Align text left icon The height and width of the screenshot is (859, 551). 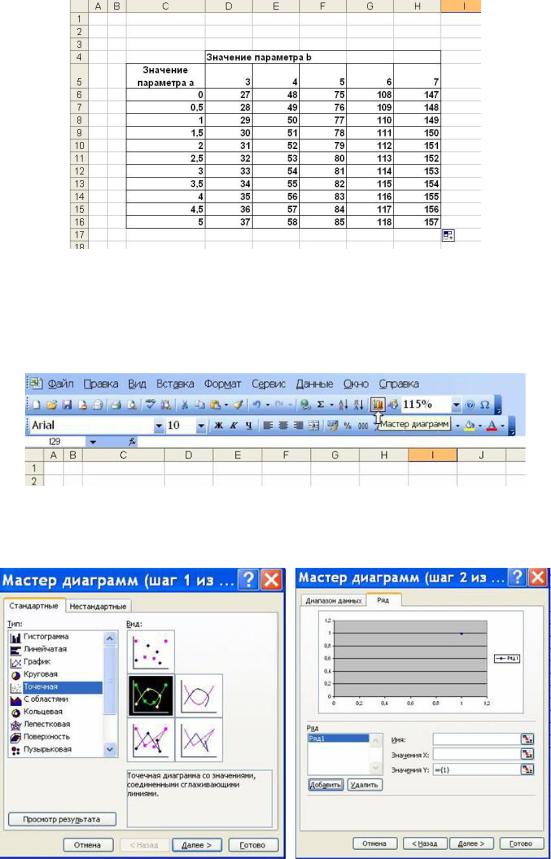[268, 426]
